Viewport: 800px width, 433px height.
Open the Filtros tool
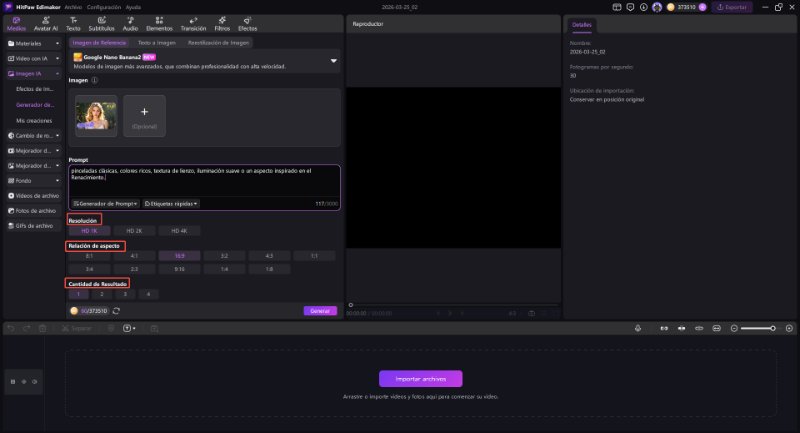[222, 24]
